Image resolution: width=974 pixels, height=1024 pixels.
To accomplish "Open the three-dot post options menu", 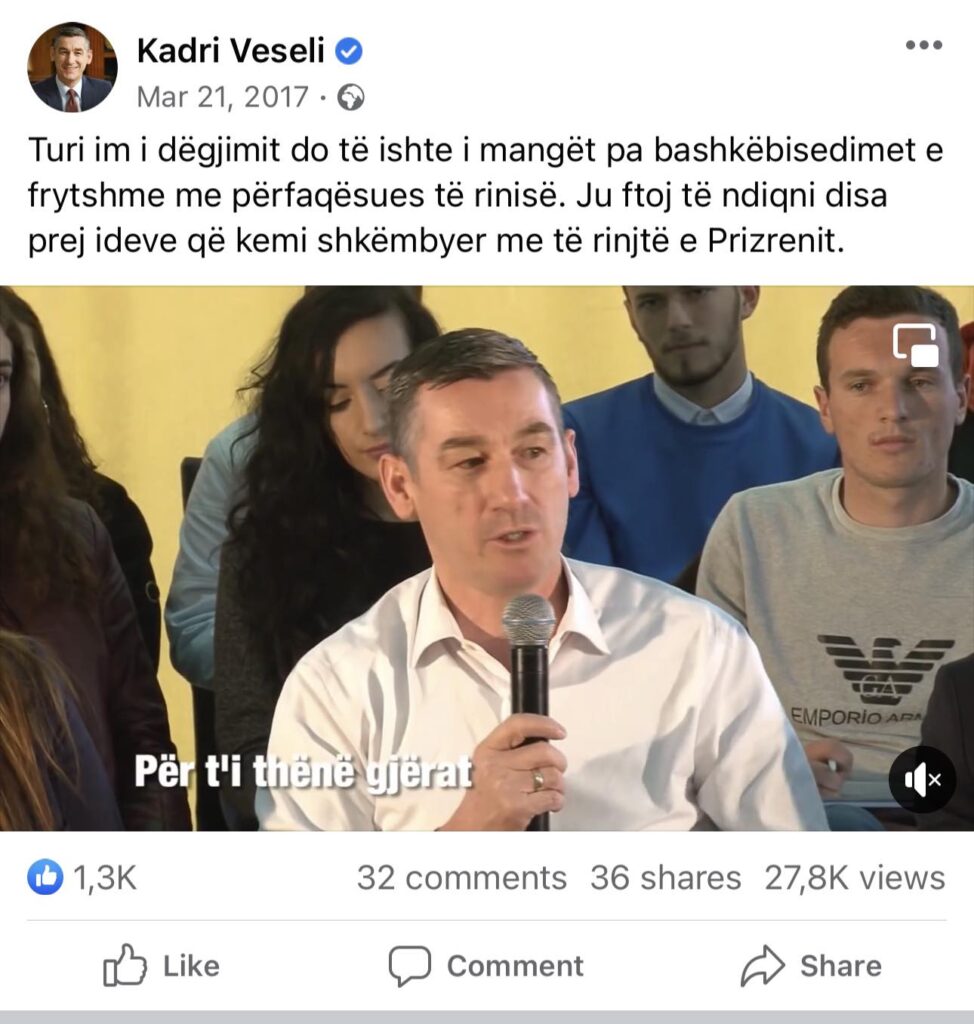I will point(924,45).
